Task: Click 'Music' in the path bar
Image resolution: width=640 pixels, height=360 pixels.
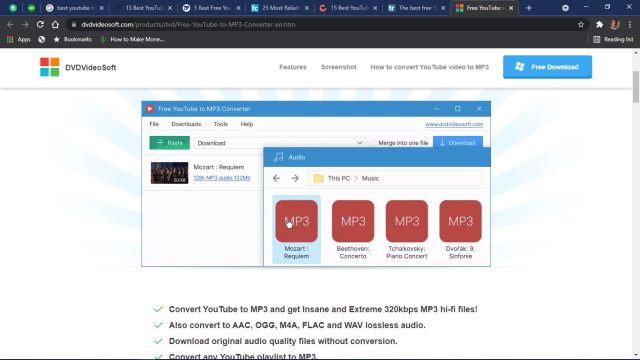Action: point(370,178)
